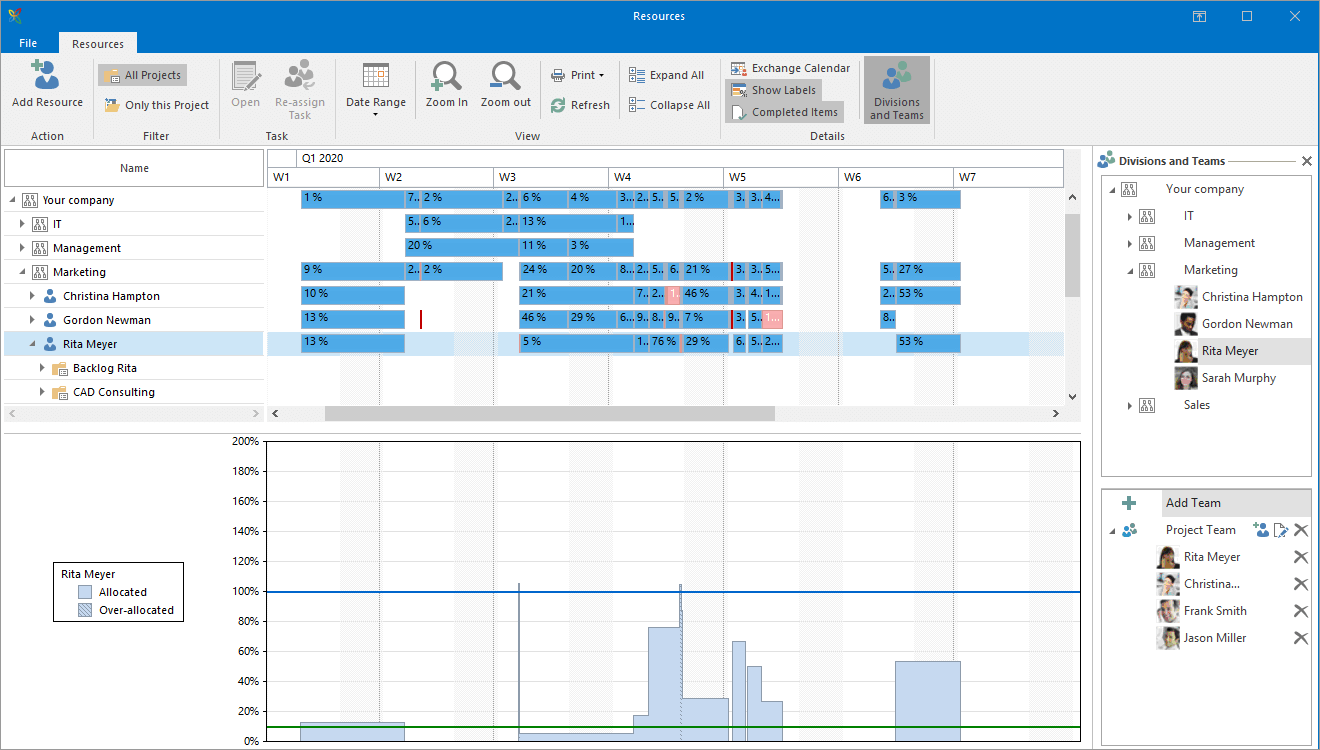Open the Print dropdown

pos(577,75)
